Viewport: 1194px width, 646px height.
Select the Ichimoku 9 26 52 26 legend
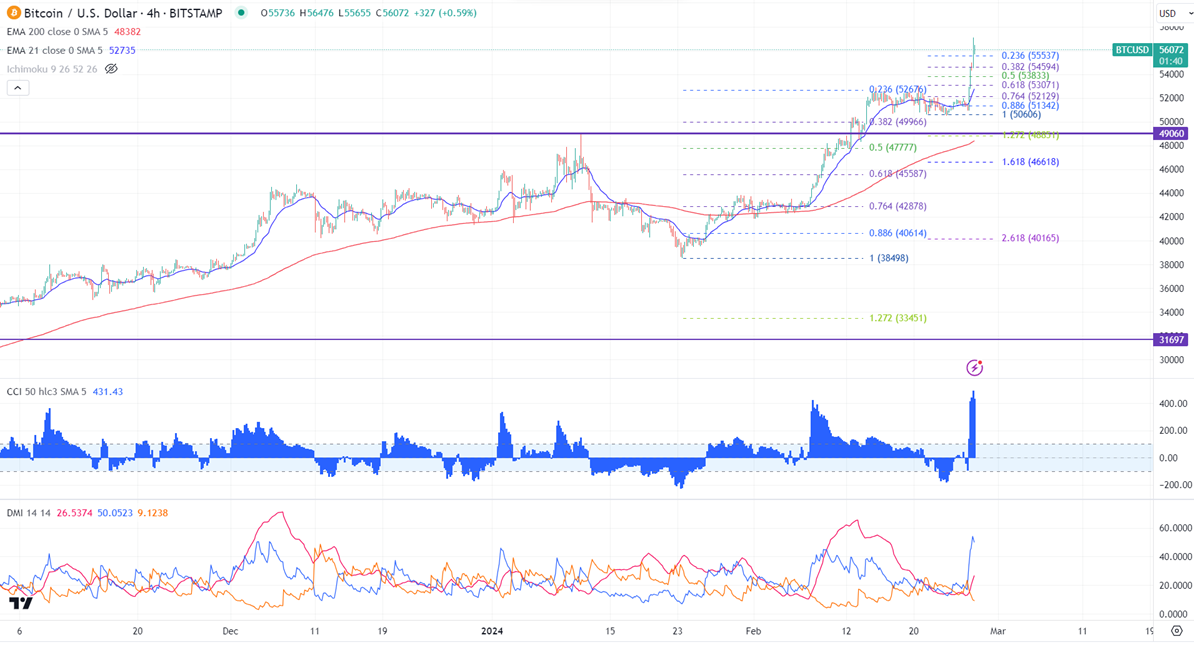52,69
